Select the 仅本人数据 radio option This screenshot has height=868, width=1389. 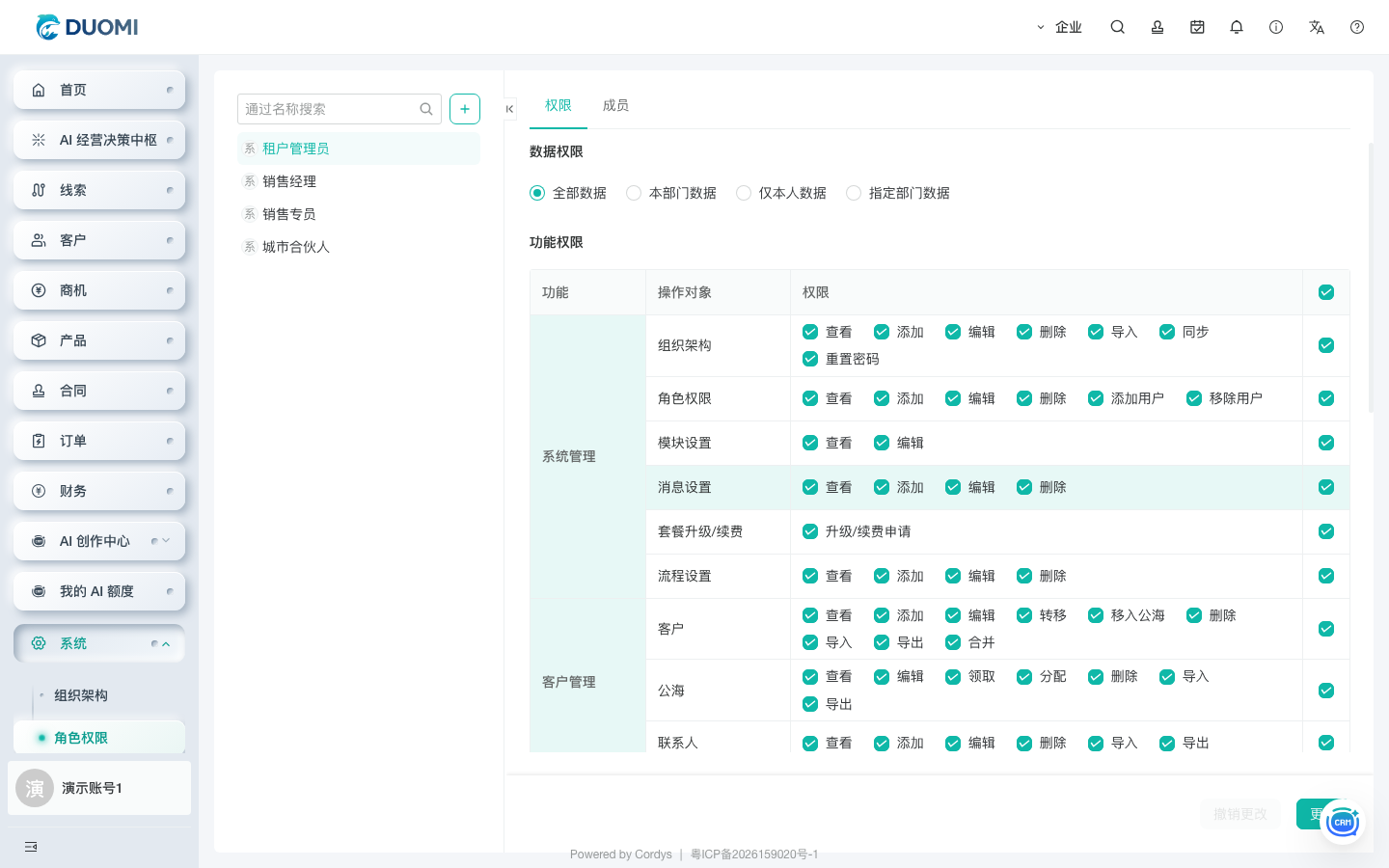(744, 193)
